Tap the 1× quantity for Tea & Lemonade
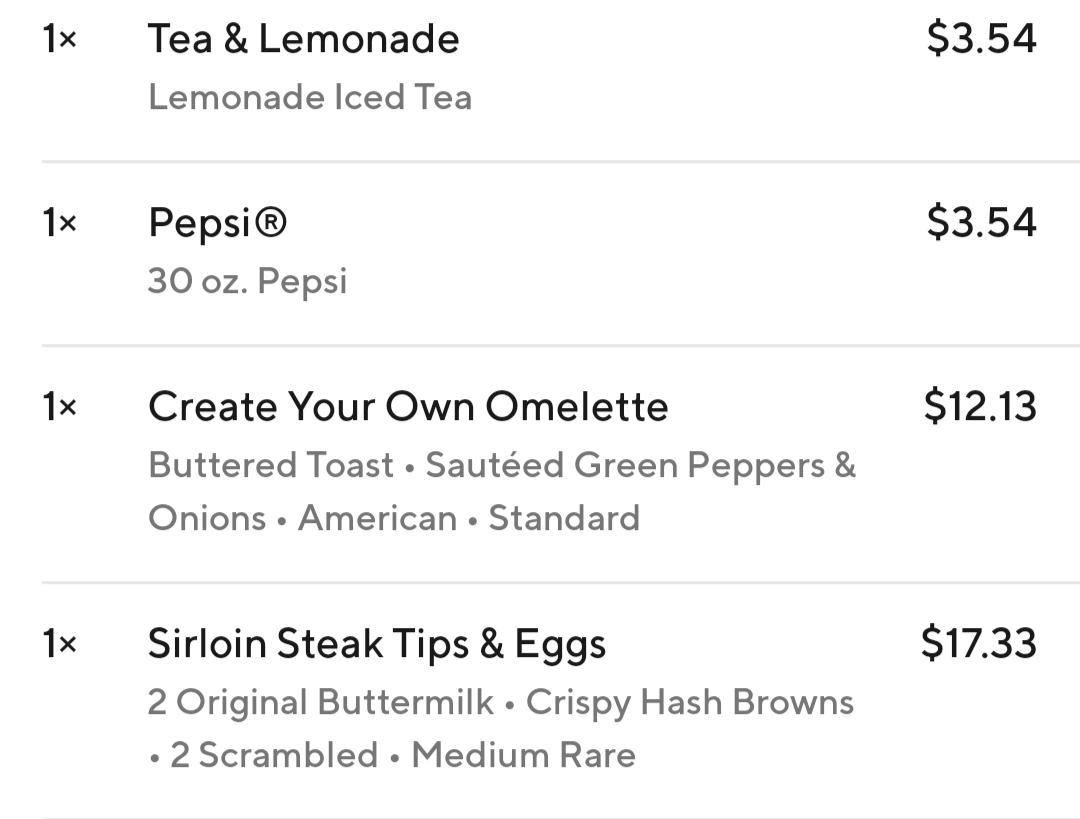The height and width of the screenshot is (819, 1080). tap(60, 40)
